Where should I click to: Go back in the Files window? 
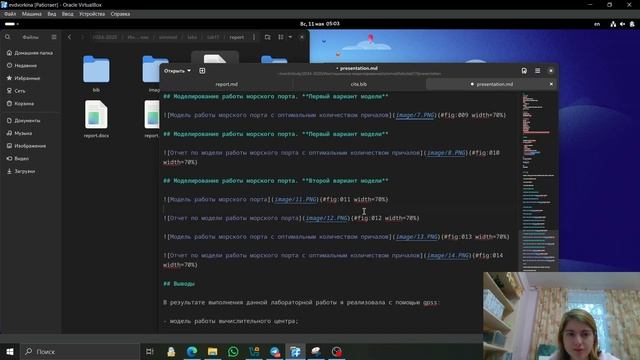pyautogui.click(x=69, y=37)
